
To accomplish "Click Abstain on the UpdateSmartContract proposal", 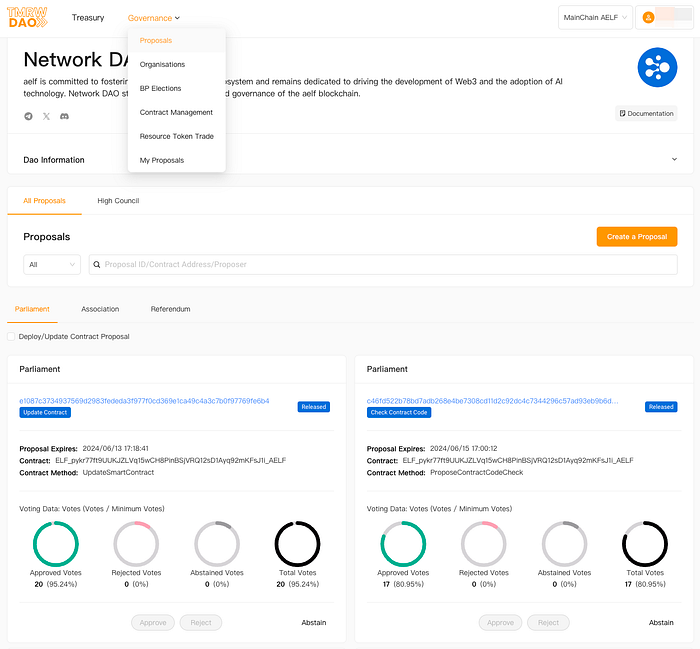I will tap(314, 623).
